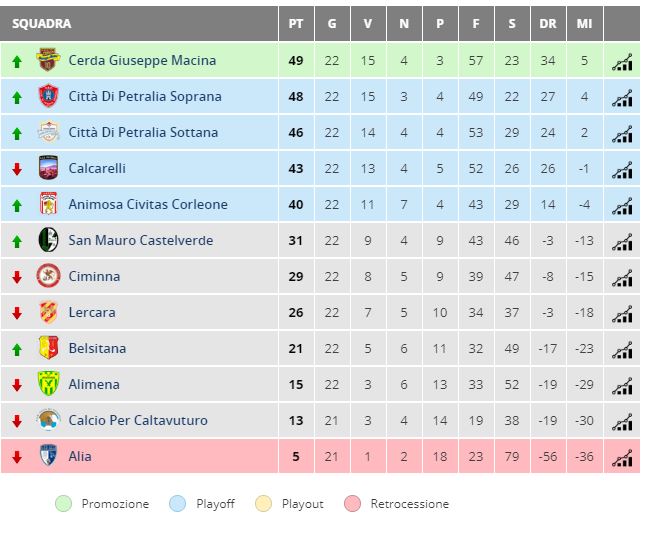This screenshot has height=559, width=655.
Task: Open the trend chart icon for Calcarelli
Action: [x=622, y=170]
